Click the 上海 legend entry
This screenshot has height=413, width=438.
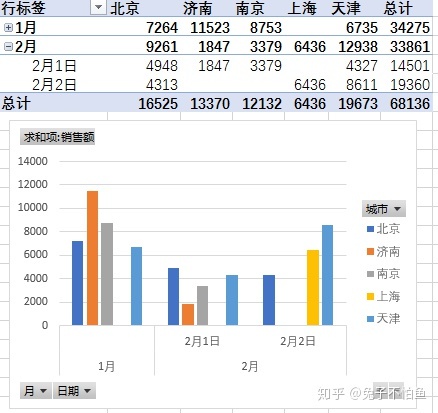click(x=383, y=296)
